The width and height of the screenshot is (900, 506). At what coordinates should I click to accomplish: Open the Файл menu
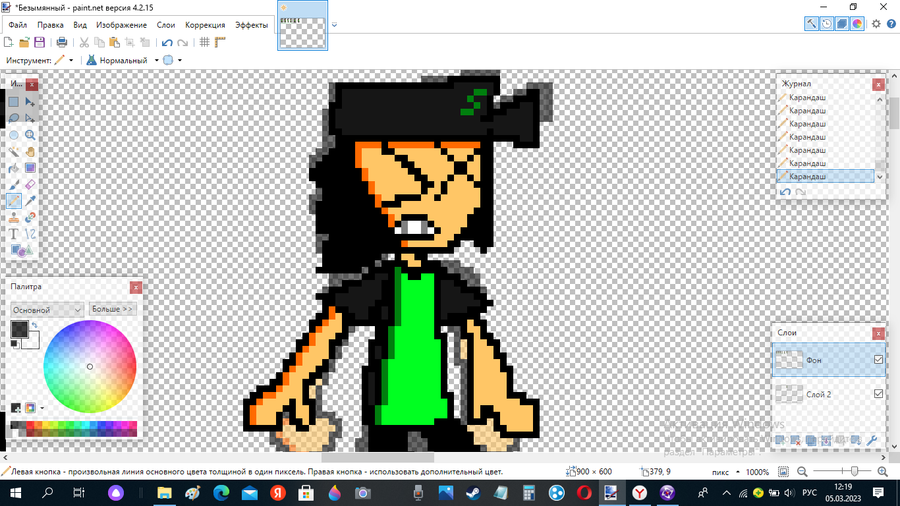(x=18, y=25)
